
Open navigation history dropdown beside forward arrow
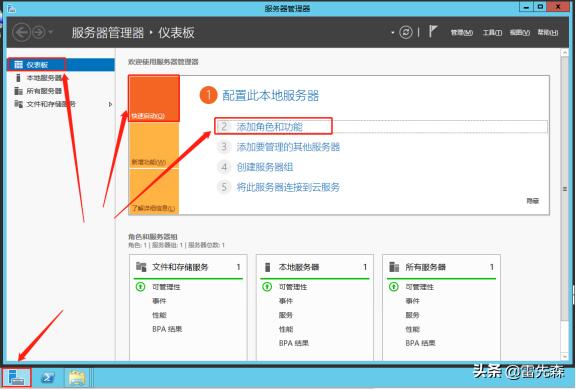[x=51, y=33]
